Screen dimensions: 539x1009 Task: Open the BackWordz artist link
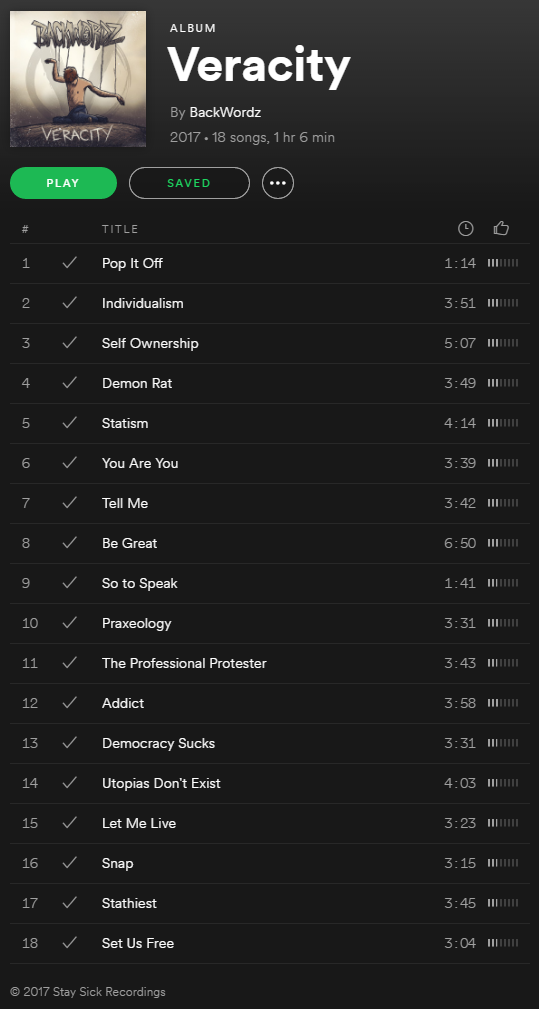pyautogui.click(x=225, y=113)
